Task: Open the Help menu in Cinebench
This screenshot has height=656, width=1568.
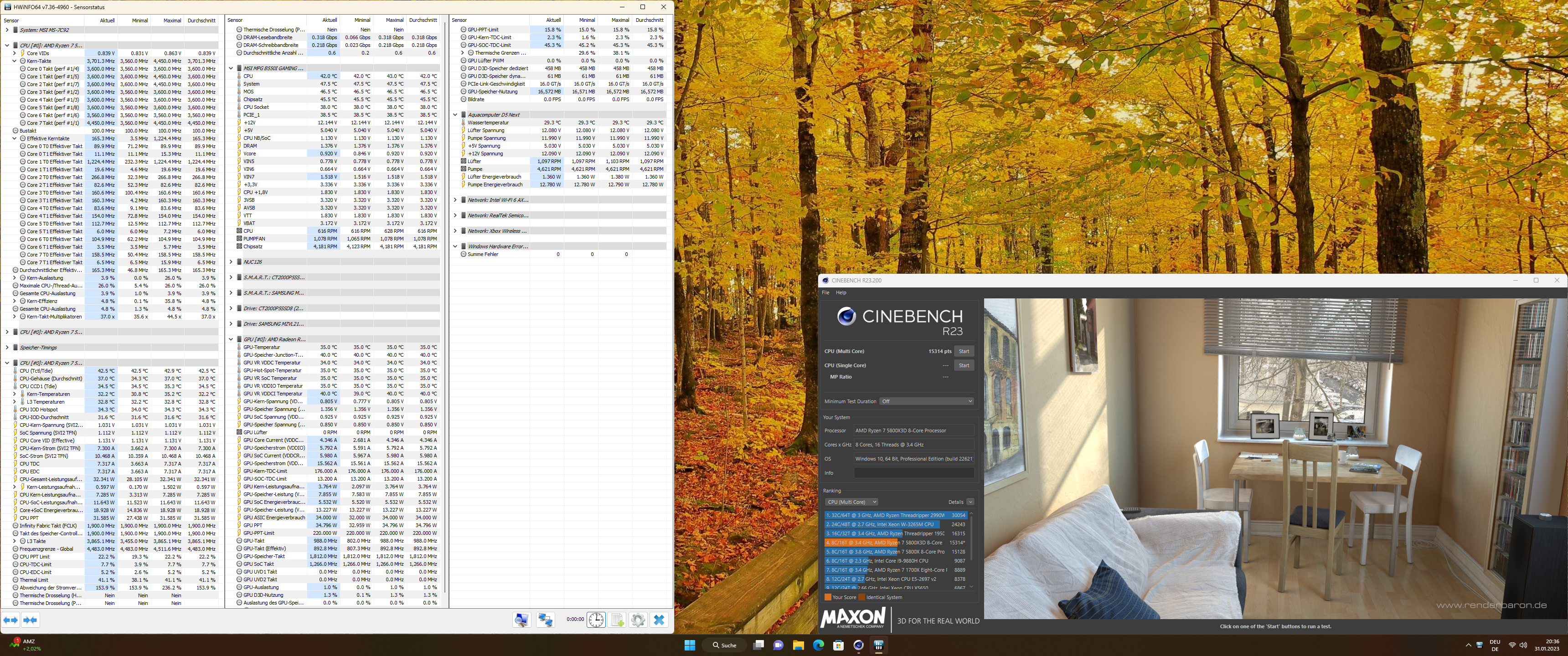Action: click(x=841, y=293)
